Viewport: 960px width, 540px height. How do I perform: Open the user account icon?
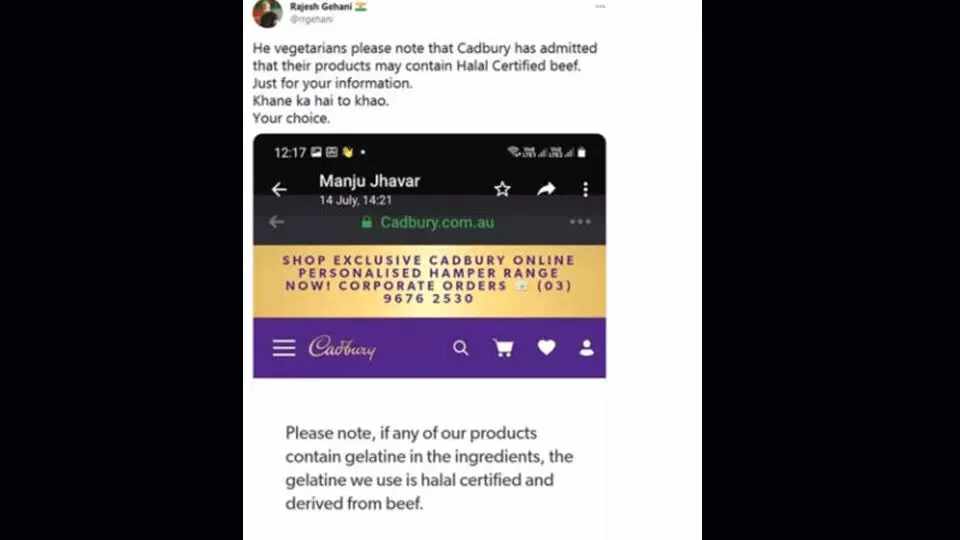[587, 348]
